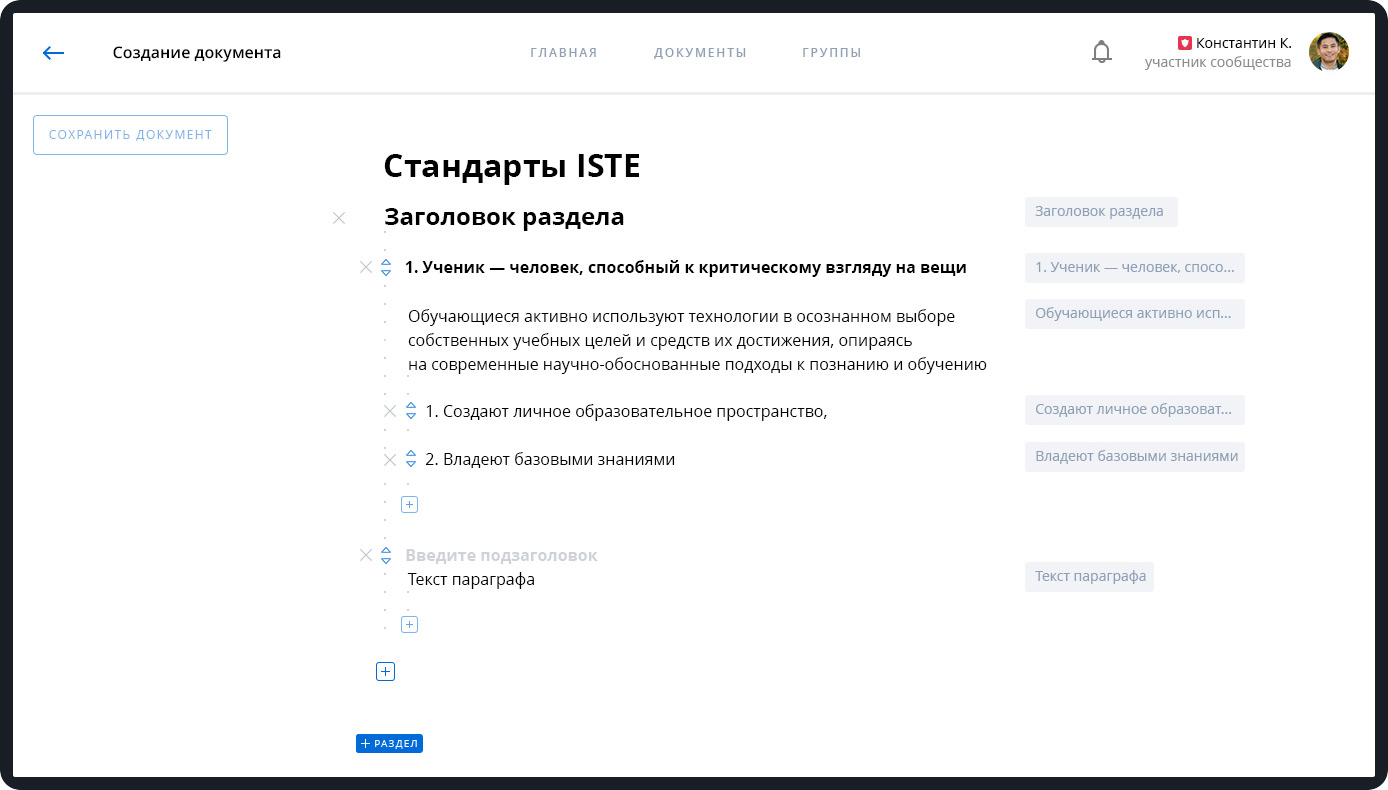Delete the 'Введите подзаголовок' subsection
Viewport: 1388px width, 790px height.
(366, 555)
